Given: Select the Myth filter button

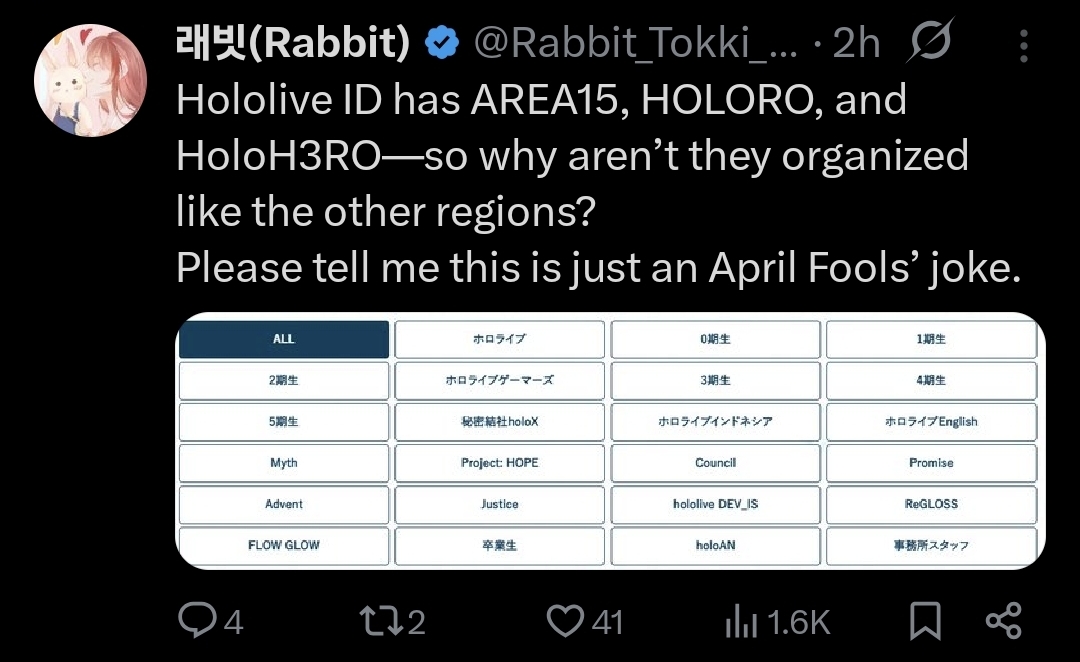Looking at the screenshot, I should 284,463.
